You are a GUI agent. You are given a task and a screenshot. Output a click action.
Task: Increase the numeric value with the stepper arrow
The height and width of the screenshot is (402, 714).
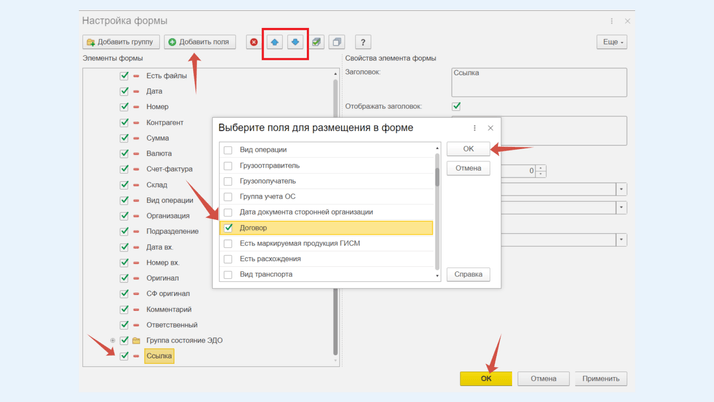click(541, 168)
